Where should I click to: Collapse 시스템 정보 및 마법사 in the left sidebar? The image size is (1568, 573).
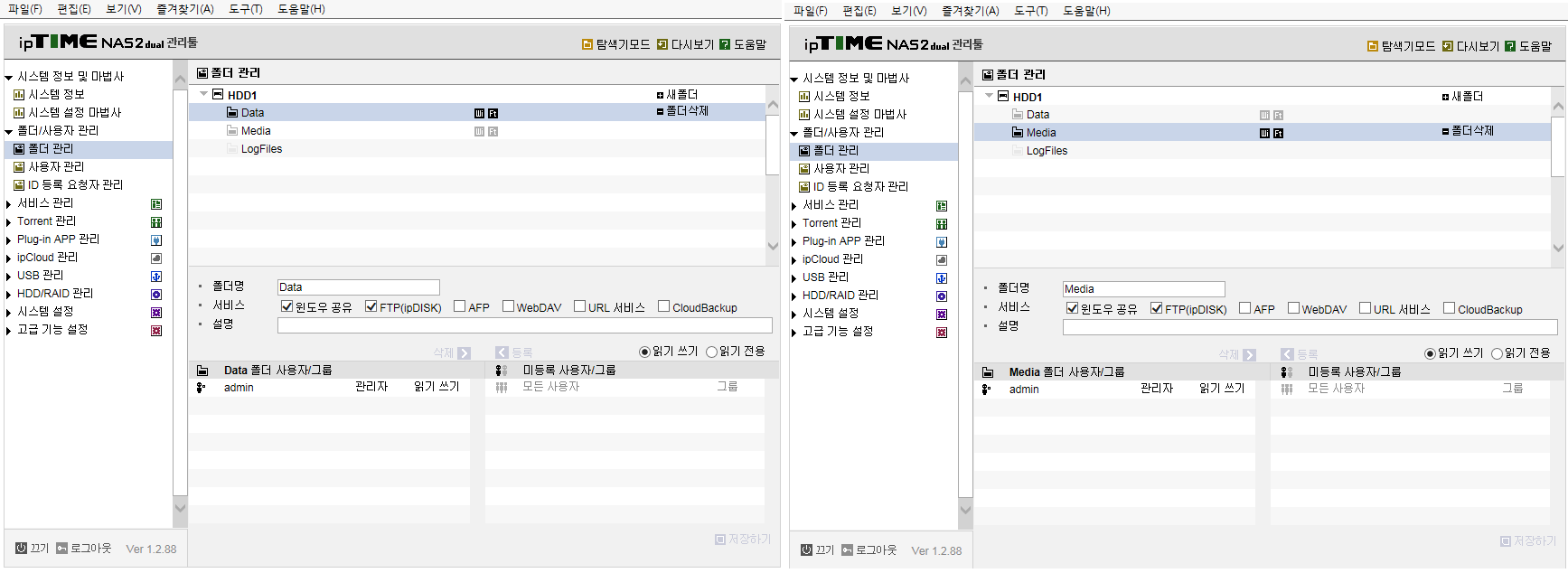[9, 78]
